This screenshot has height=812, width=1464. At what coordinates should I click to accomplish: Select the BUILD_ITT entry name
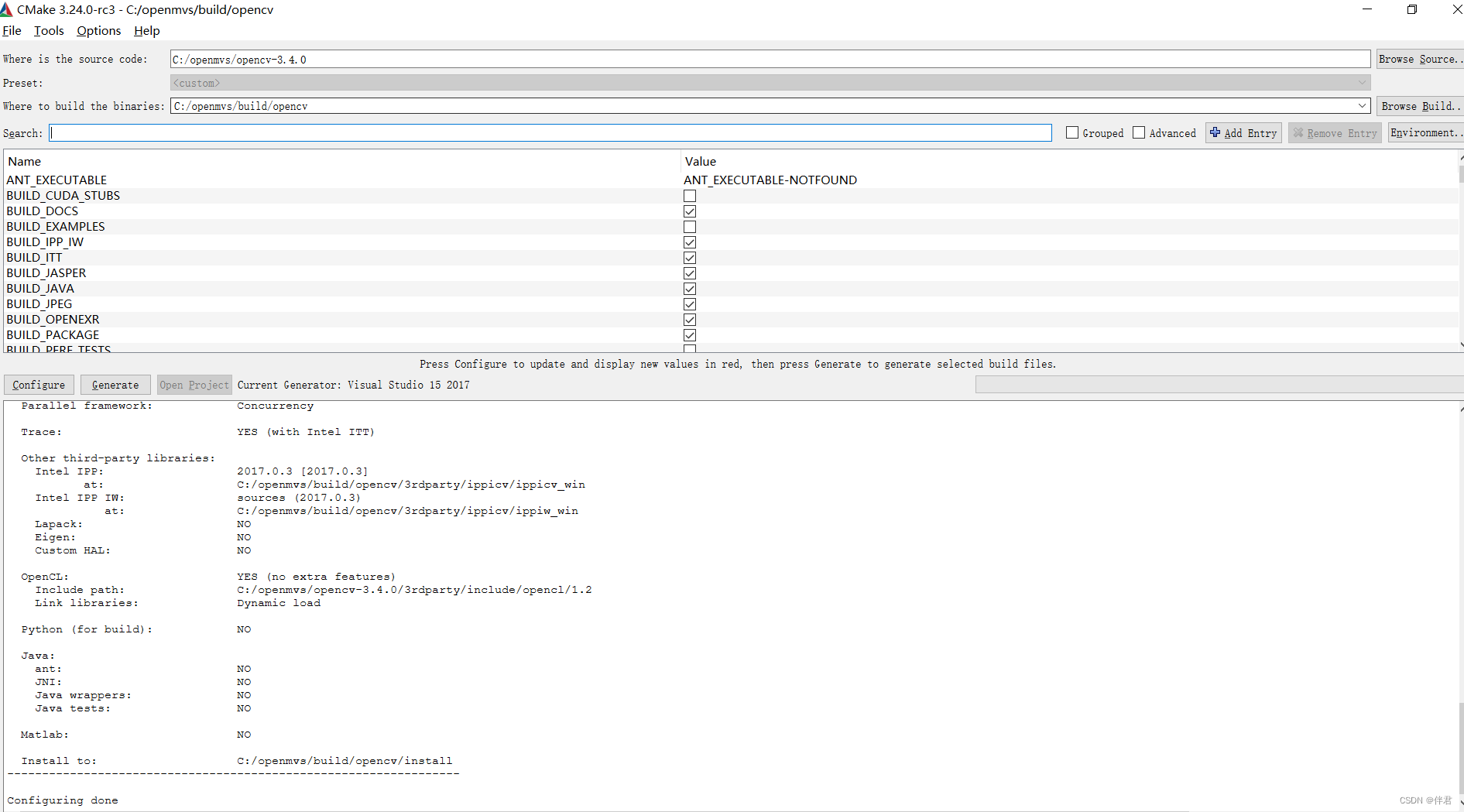pyautogui.click(x=34, y=258)
